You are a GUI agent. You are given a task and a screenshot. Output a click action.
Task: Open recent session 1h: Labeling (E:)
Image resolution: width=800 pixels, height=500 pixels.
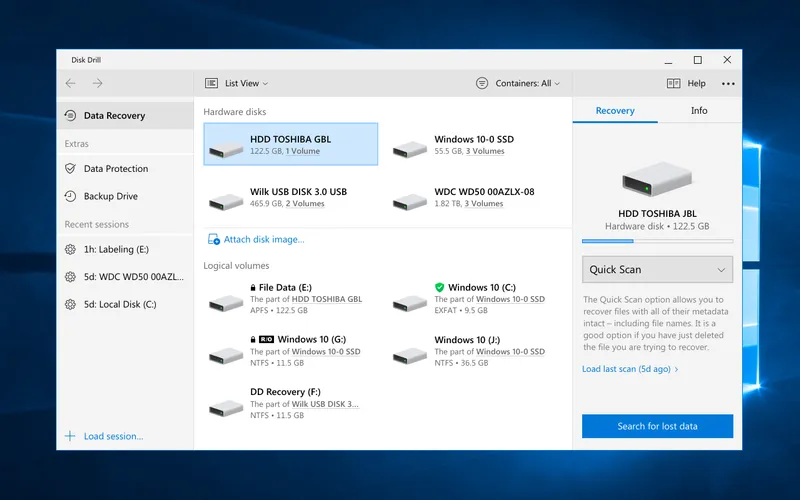[126, 249]
